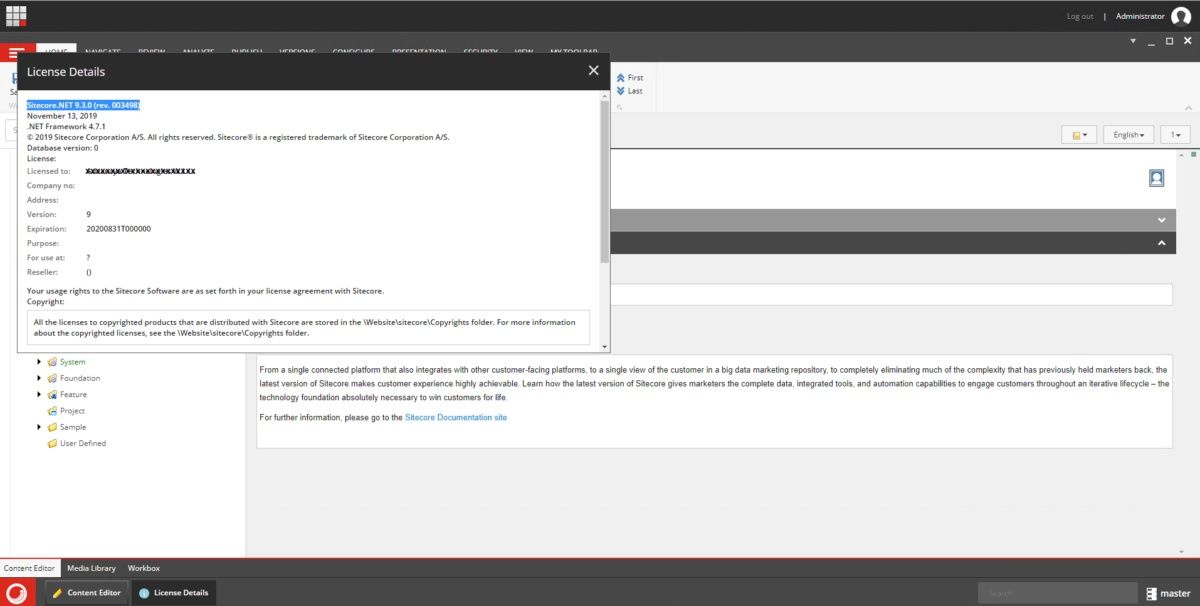Select the Project tree item label
This screenshot has width=1200, height=606.
(72, 410)
